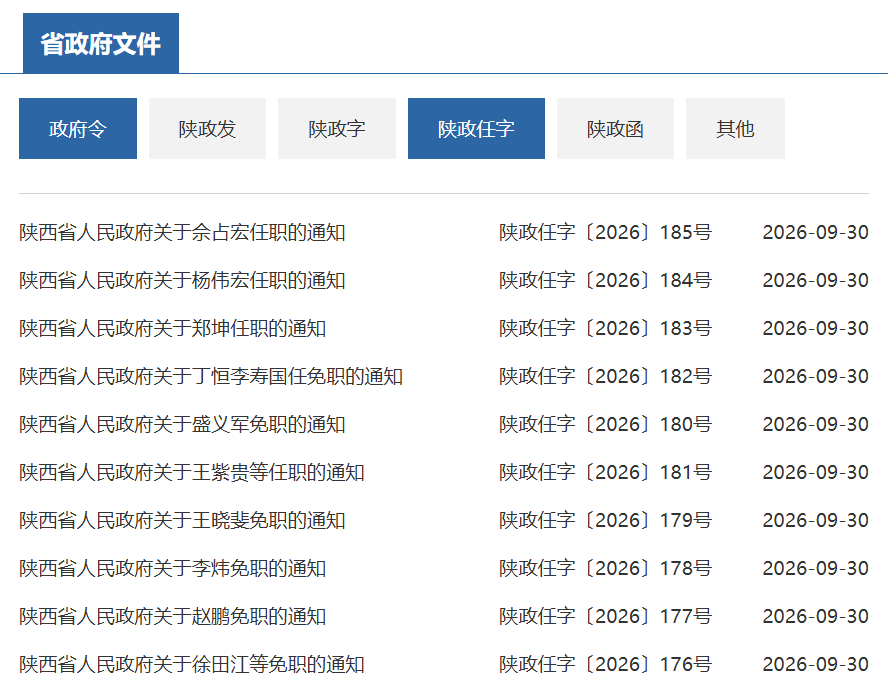Viewport: 888px width, 690px height.
Task: Click the date in the 丁恒李寿国 row
Action: 816,377
